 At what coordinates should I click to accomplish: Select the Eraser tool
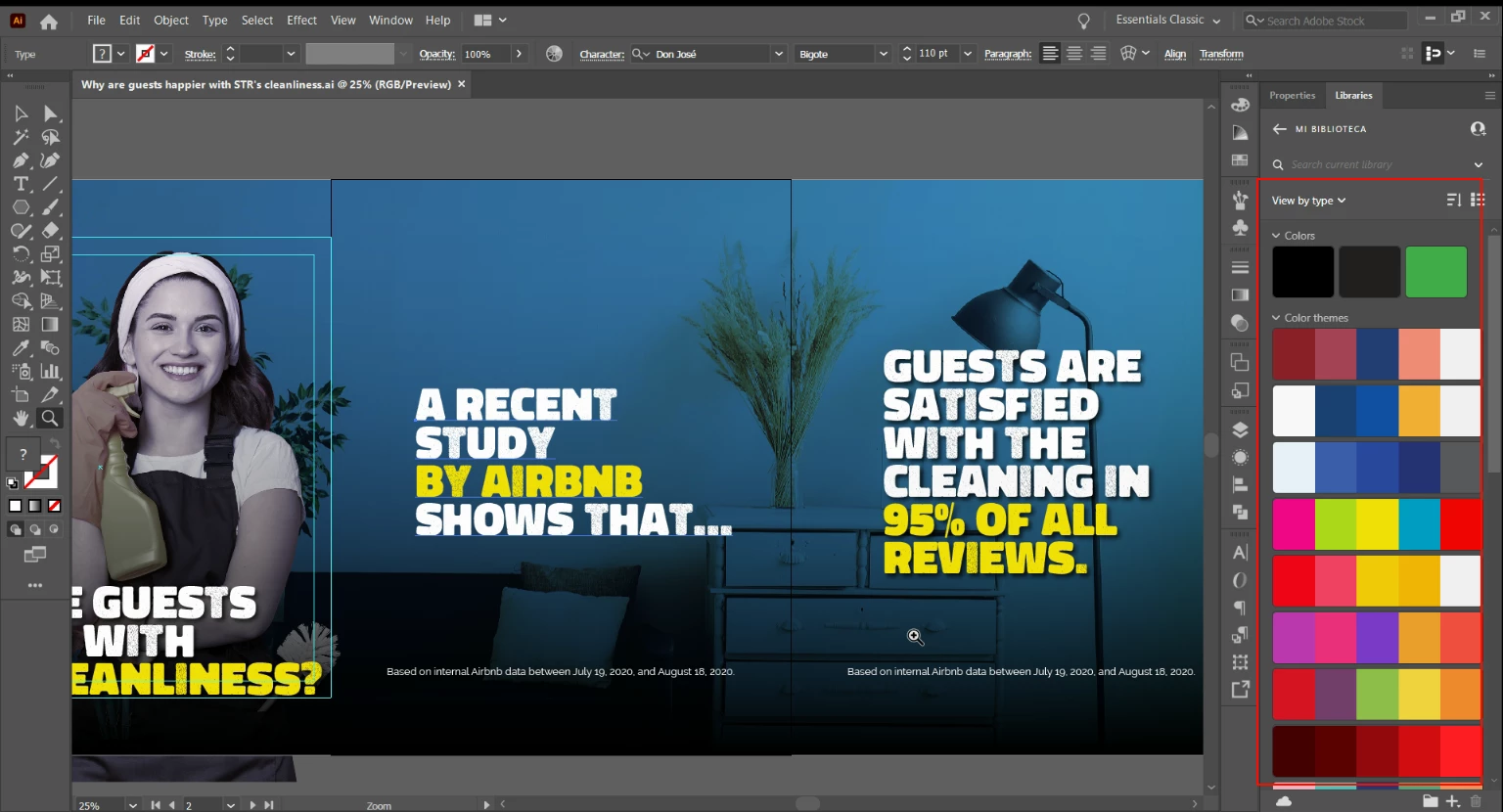coord(51,231)
